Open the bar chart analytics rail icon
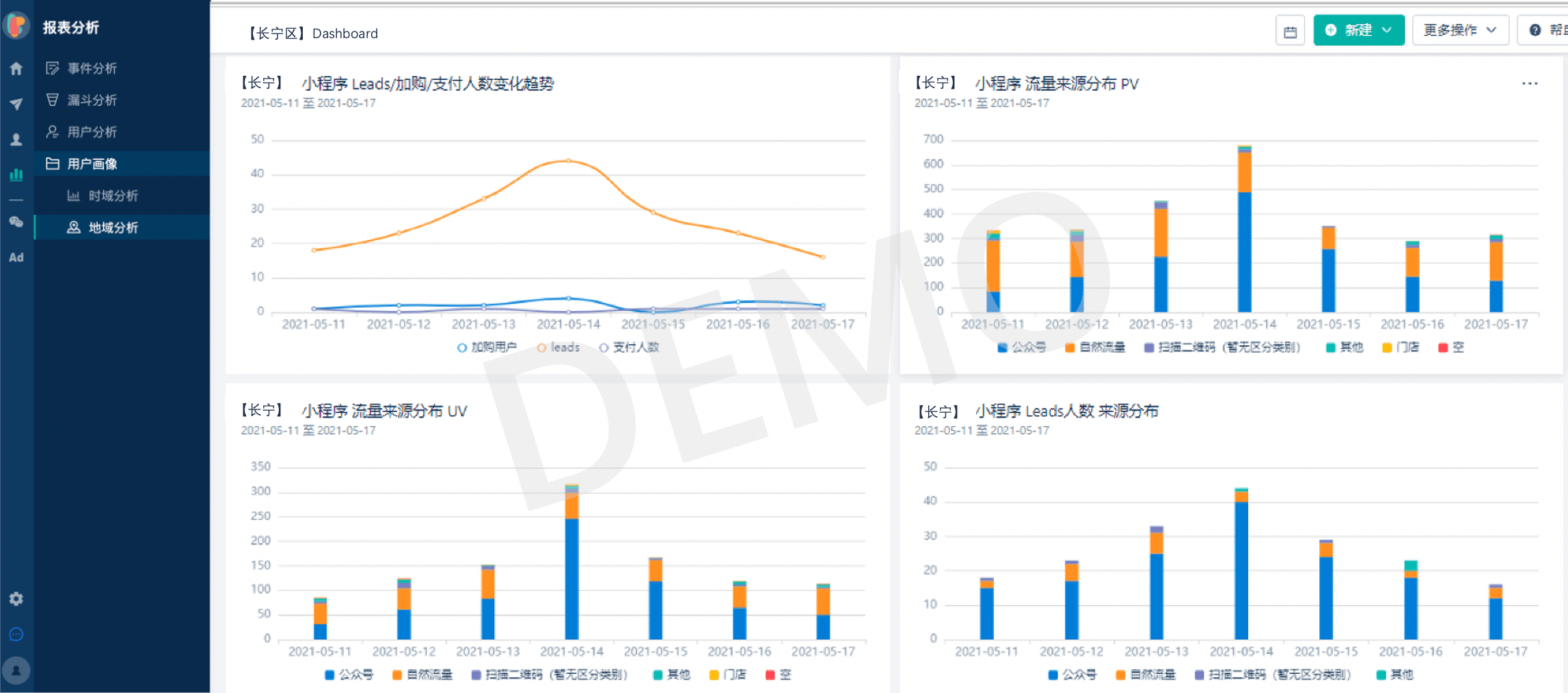The width and height of the screenshot is (1568, 693). point(16,175)
